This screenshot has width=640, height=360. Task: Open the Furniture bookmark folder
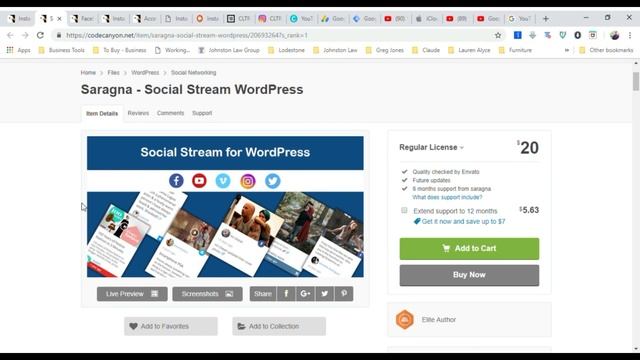pyautogui.click(x=515, y=50)
